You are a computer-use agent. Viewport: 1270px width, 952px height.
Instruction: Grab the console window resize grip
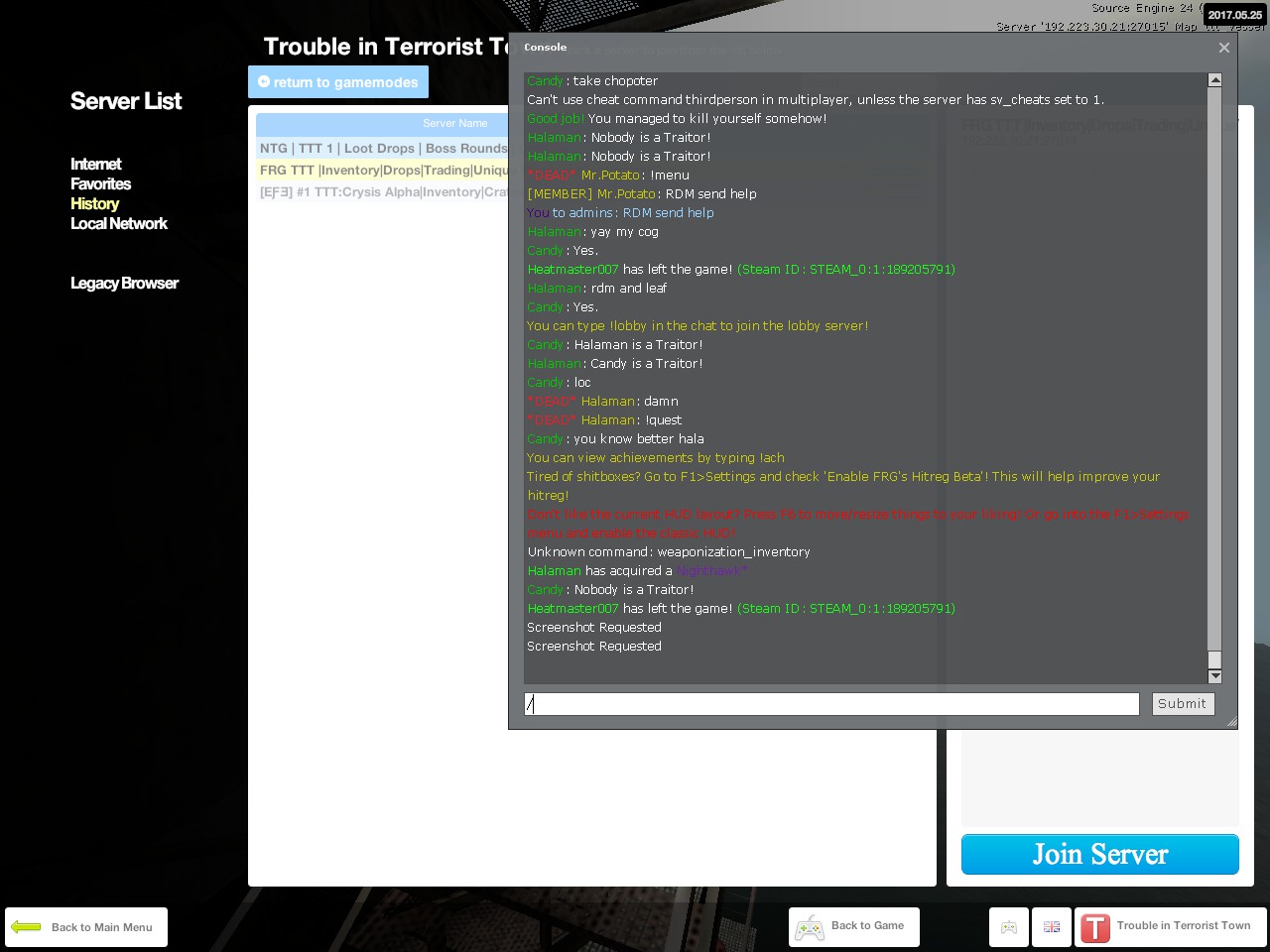[1231, 722]
